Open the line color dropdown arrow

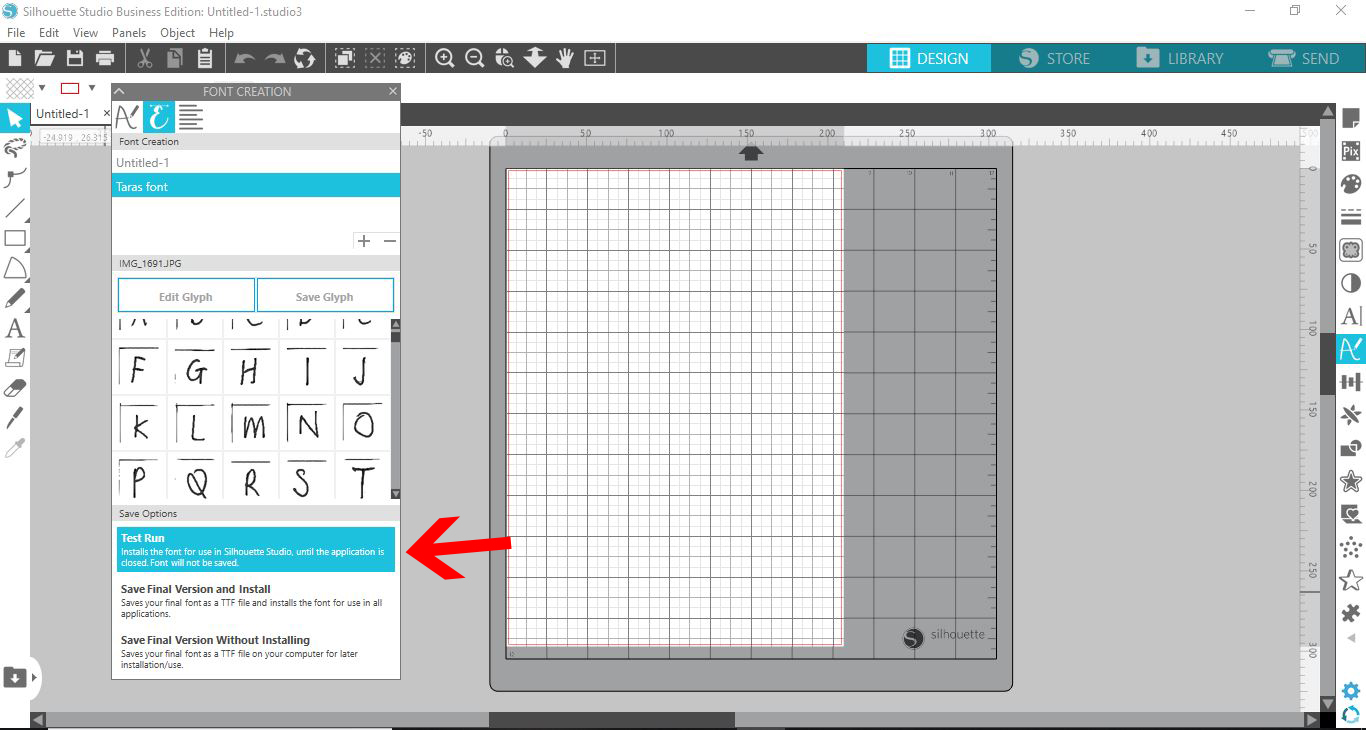point(92,88)
